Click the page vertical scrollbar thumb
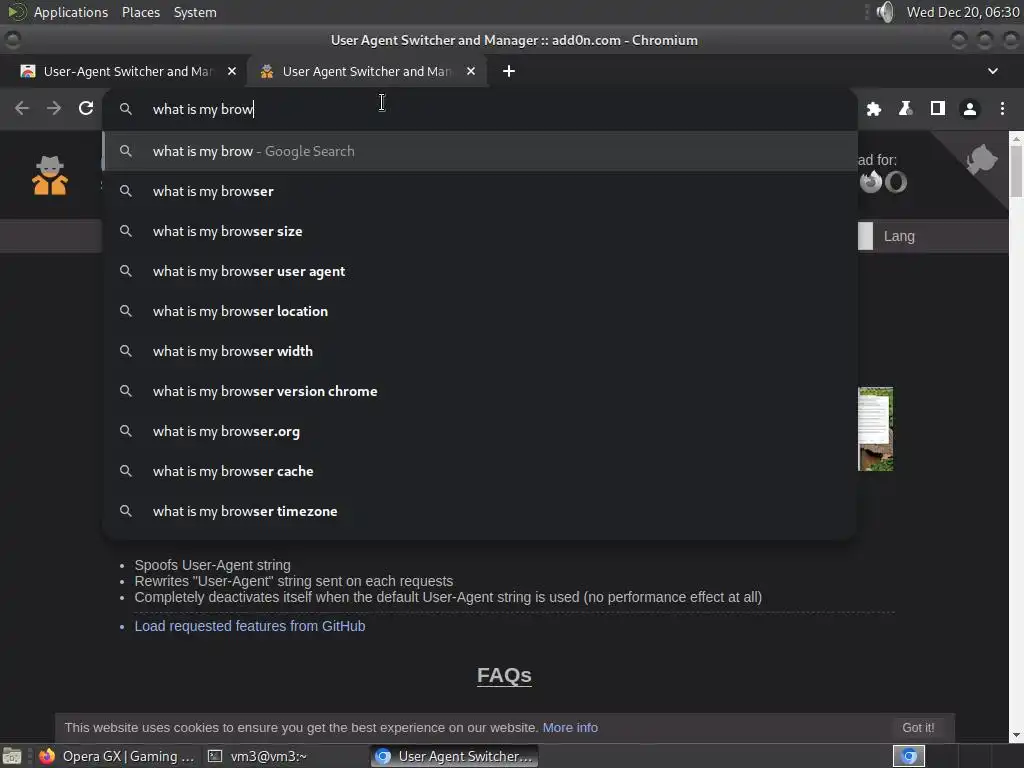This screenshot has height=768, width=1024. click(x=1016, y=171)
